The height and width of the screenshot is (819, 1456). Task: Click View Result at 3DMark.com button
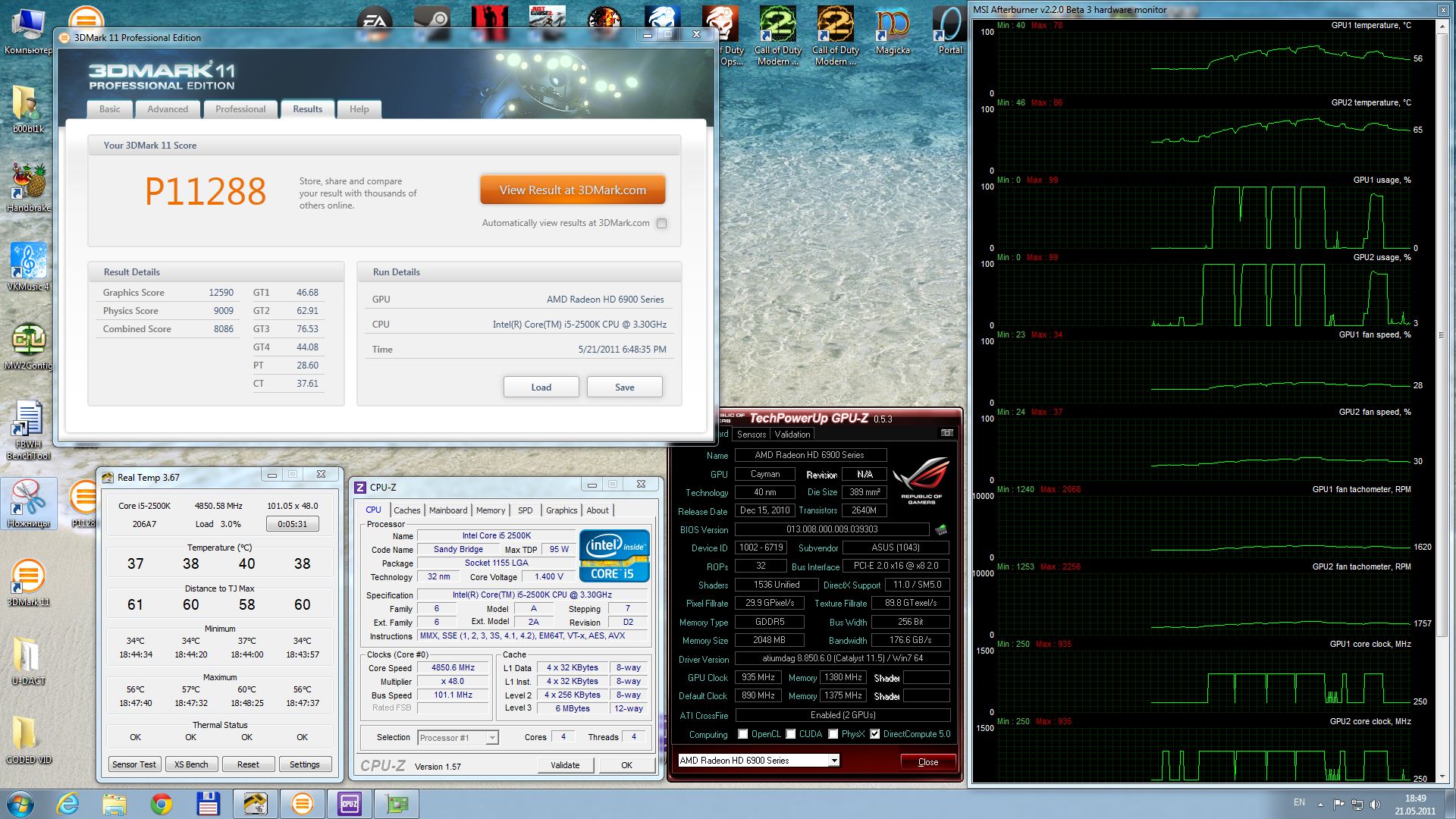pyautogui.click(x=573, y=190)
